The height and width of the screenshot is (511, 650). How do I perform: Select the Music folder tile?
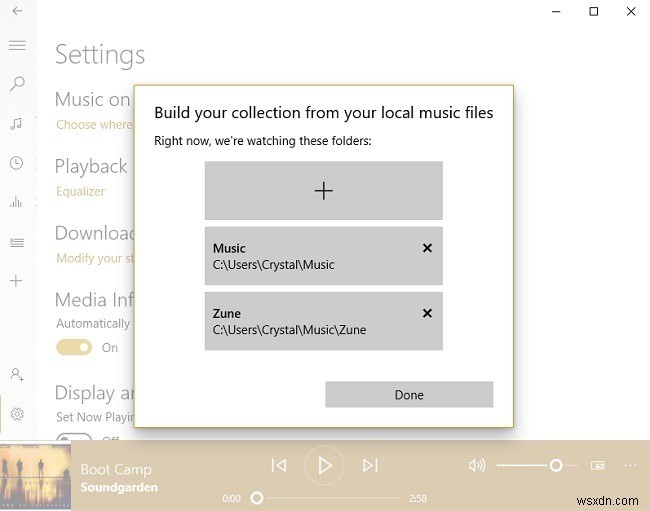[x=323, y=256]
